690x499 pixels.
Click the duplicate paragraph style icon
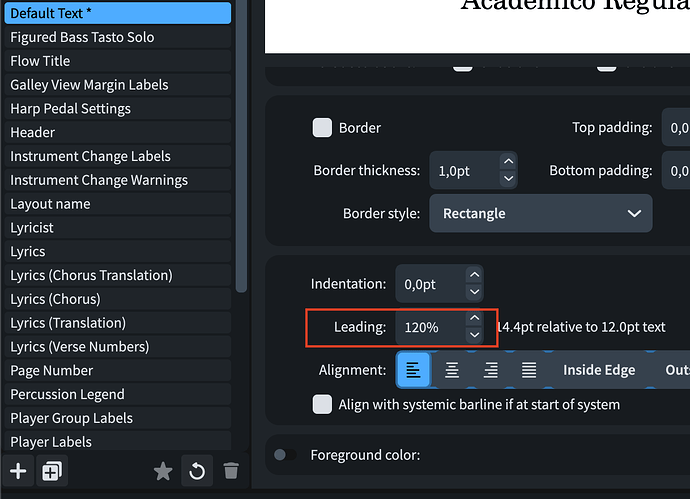click(x=52, y=471)
